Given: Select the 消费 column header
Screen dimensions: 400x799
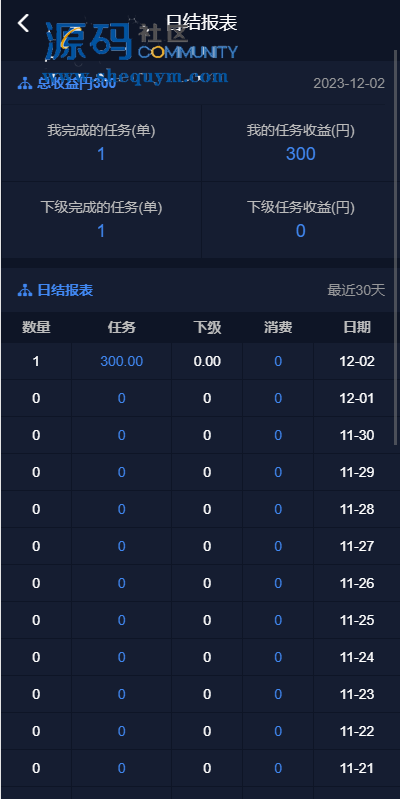Looking at the screenshot, I should point(278,328).
